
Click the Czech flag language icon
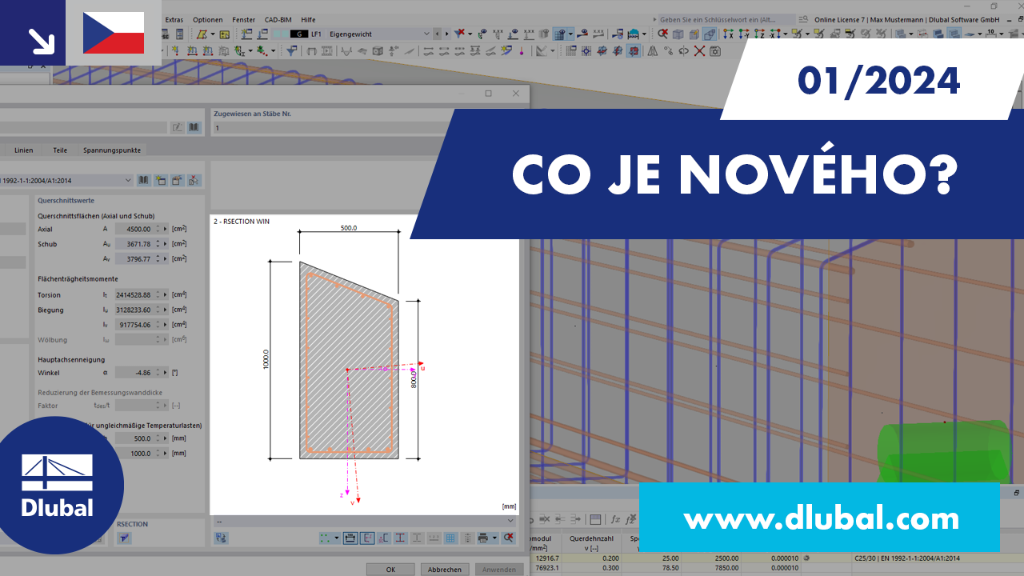(114, 33)
